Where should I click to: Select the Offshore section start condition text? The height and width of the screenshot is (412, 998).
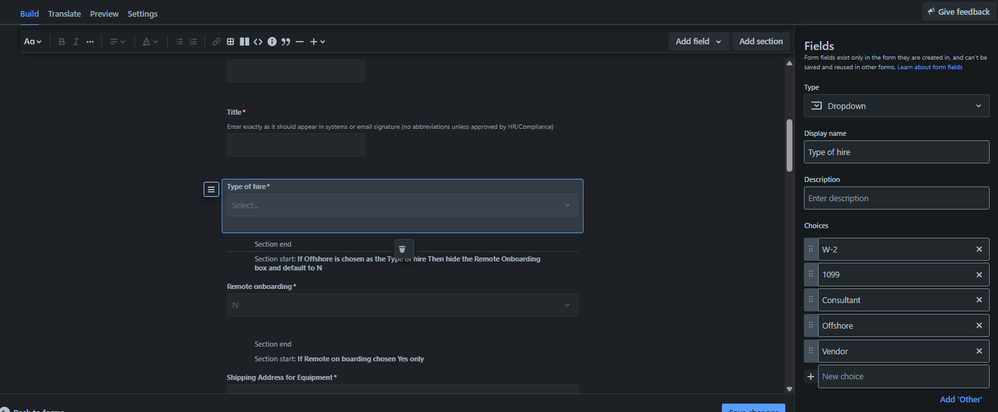pyautogui.click(x=398, y=264)
